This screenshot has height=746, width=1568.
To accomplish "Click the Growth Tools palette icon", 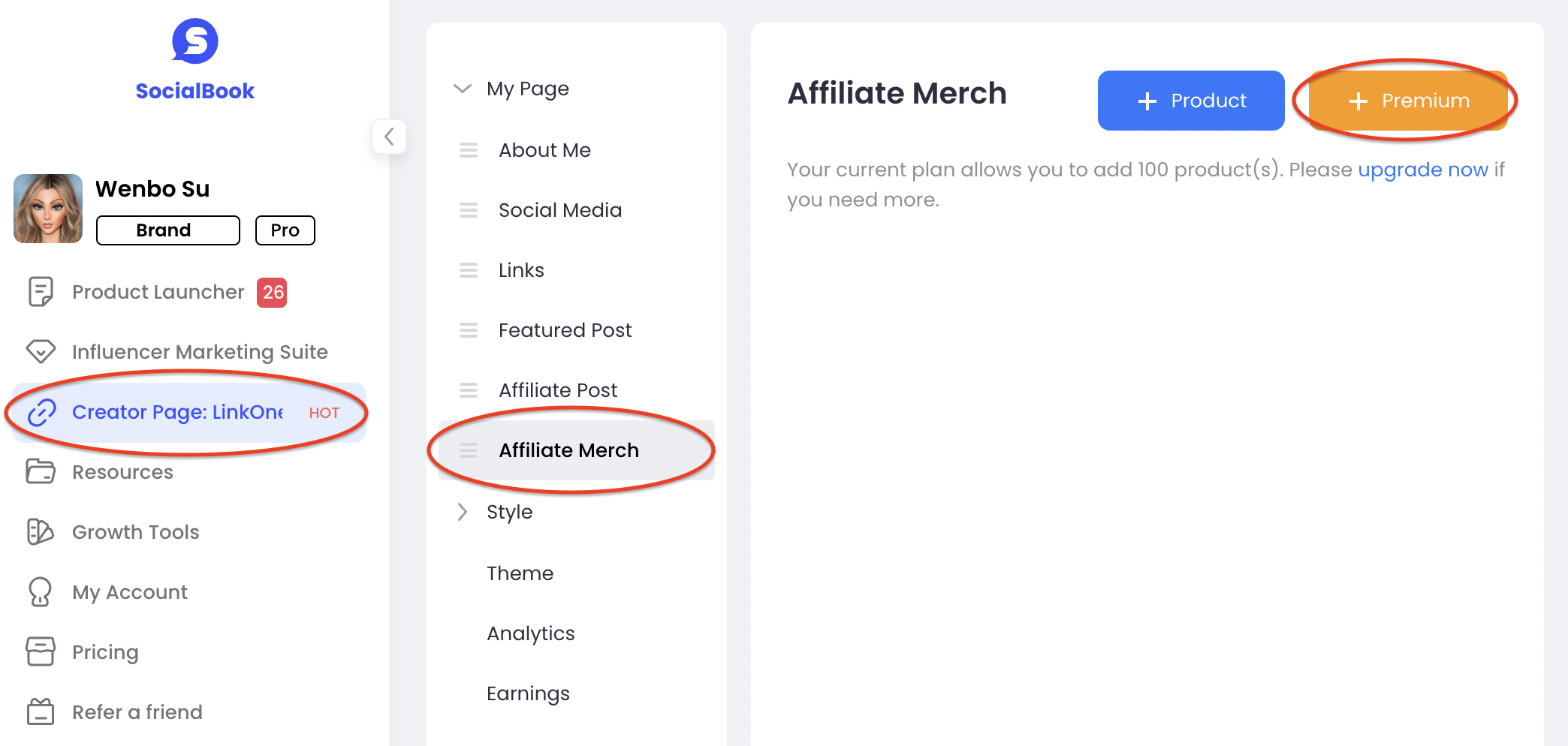I will coord(41,531).
